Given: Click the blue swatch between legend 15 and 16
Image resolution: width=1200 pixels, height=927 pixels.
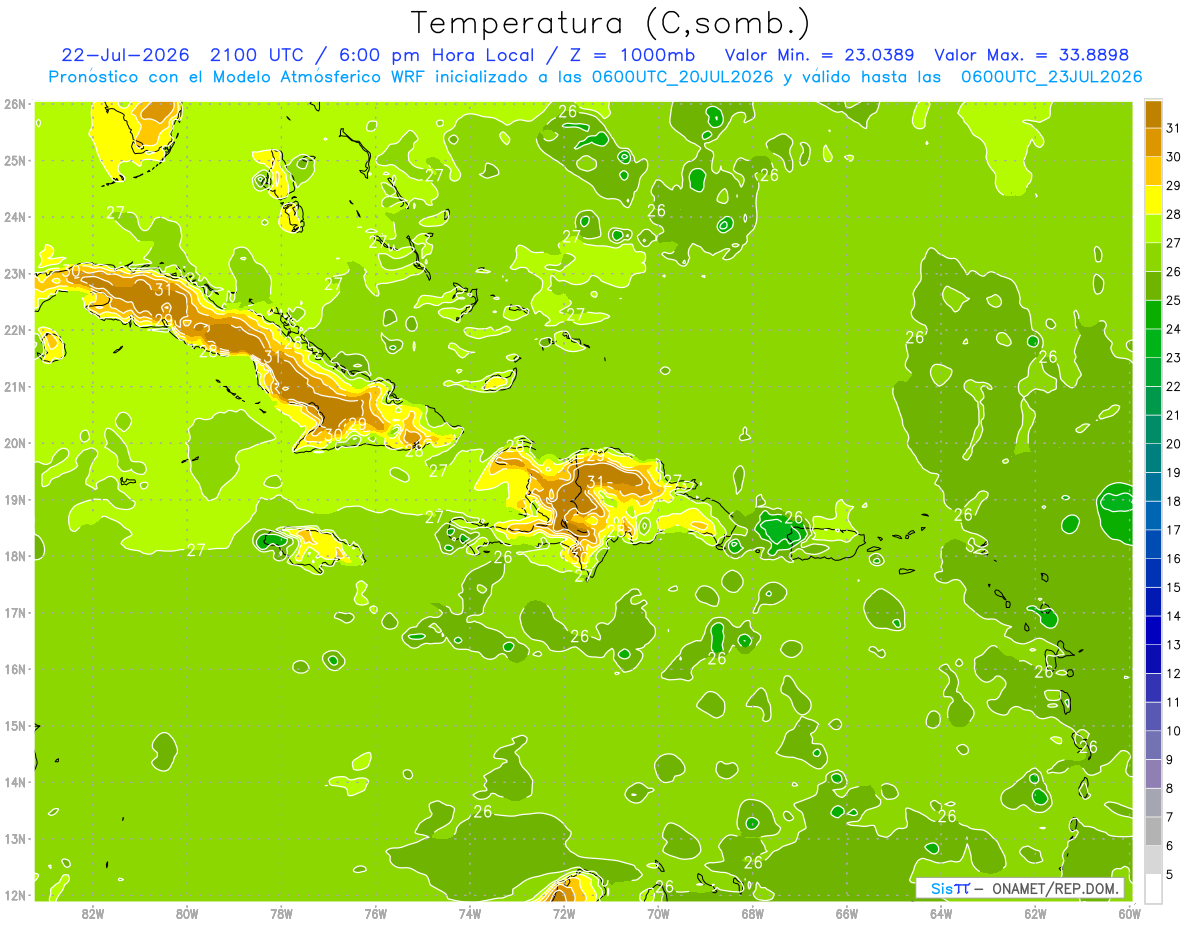Looking at the screenshot, I should pyautogui.click(x=1153, y=573).
